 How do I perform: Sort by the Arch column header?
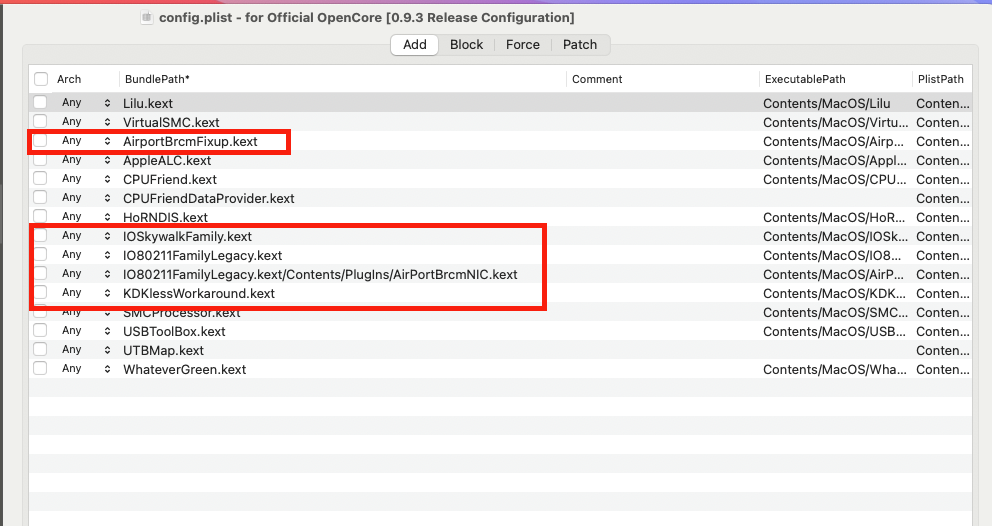click(x=69, y=79)
